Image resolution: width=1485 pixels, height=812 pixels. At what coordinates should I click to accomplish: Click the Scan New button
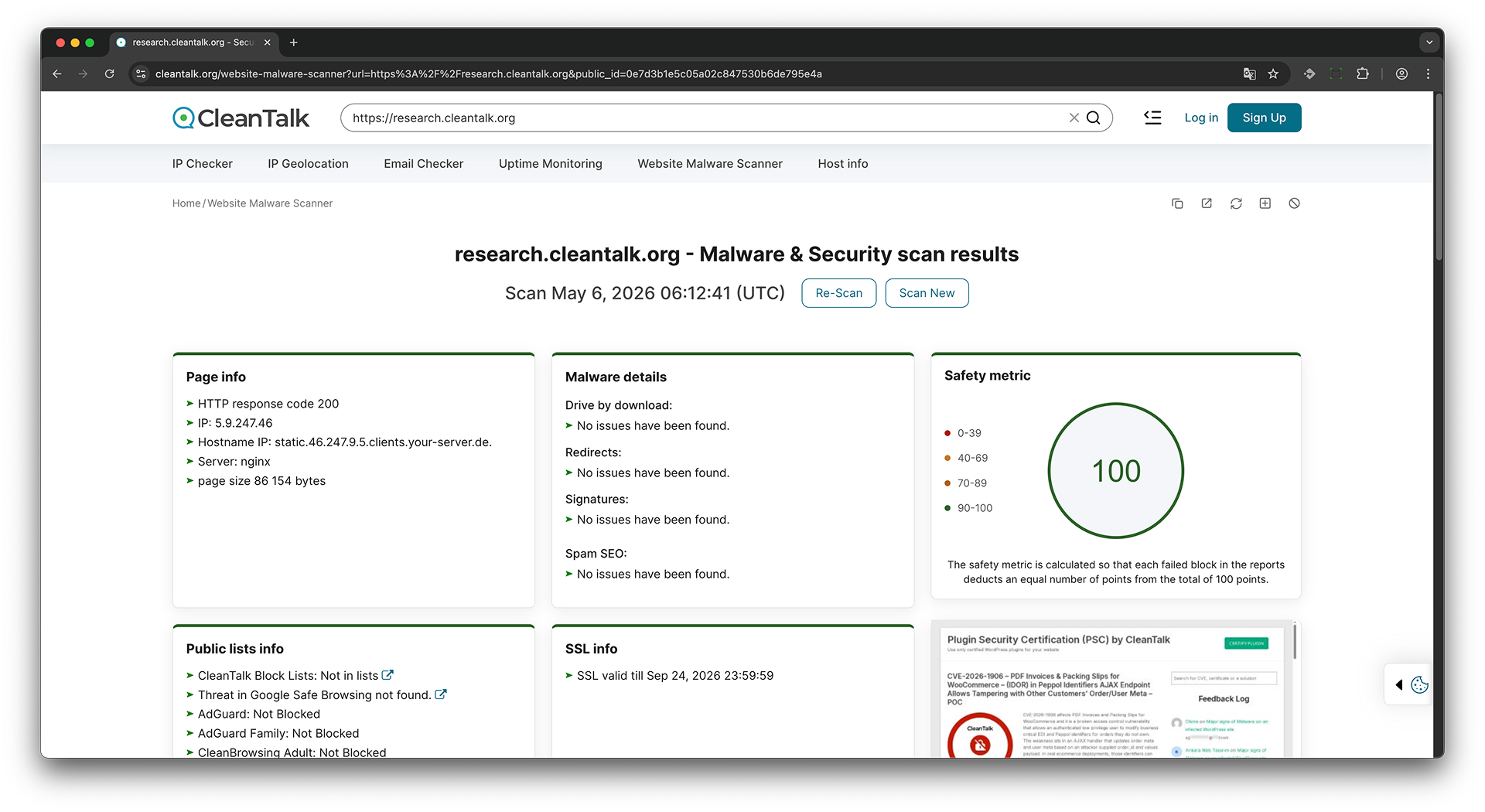[927, 293]
